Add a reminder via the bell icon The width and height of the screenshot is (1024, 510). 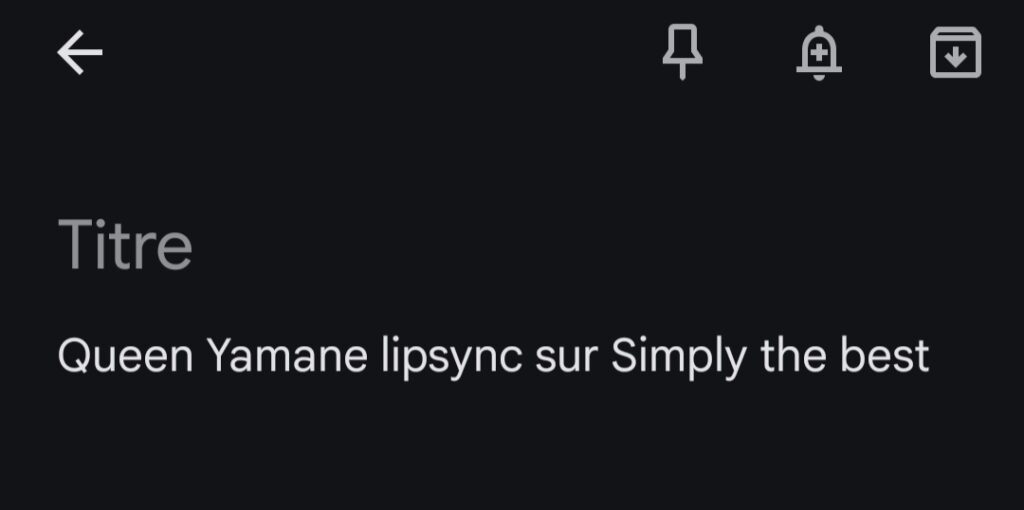click(x=819, y=52)
